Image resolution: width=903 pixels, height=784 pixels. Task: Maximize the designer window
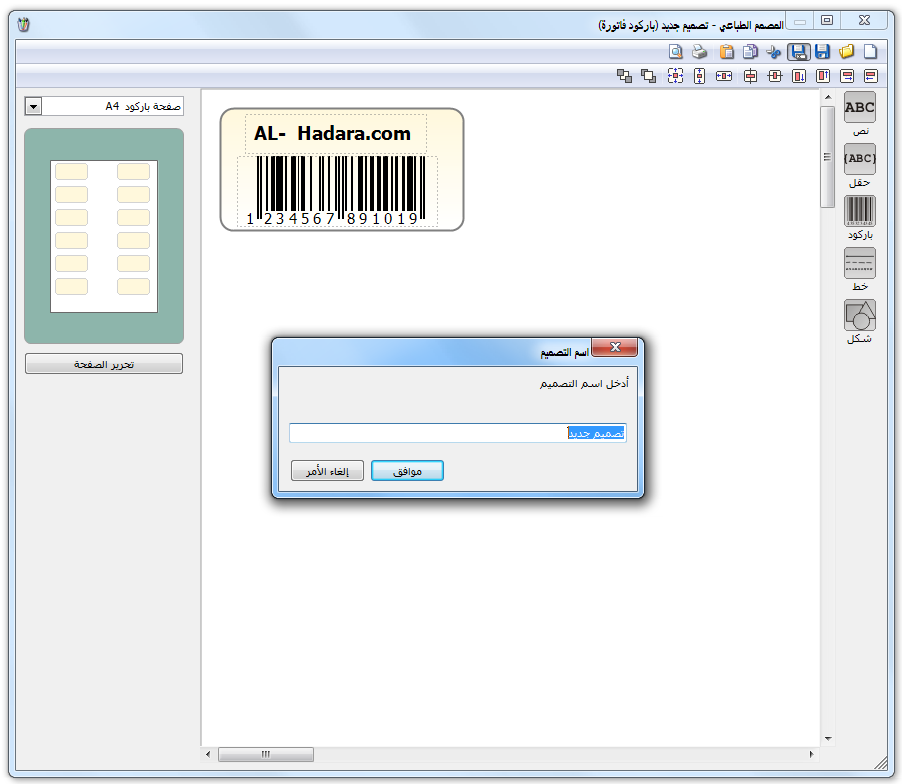click(827, 20)
